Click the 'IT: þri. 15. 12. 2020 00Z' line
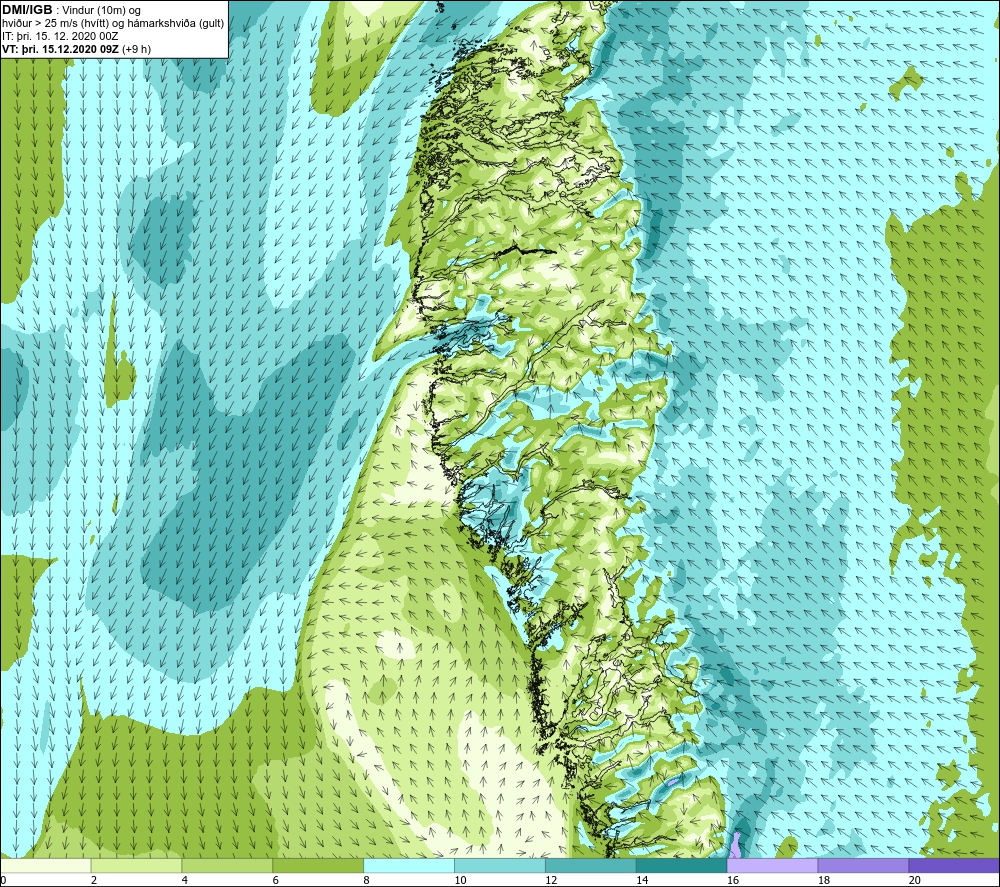This screenshot has width=1000, height=887. (x=60, y=36)
